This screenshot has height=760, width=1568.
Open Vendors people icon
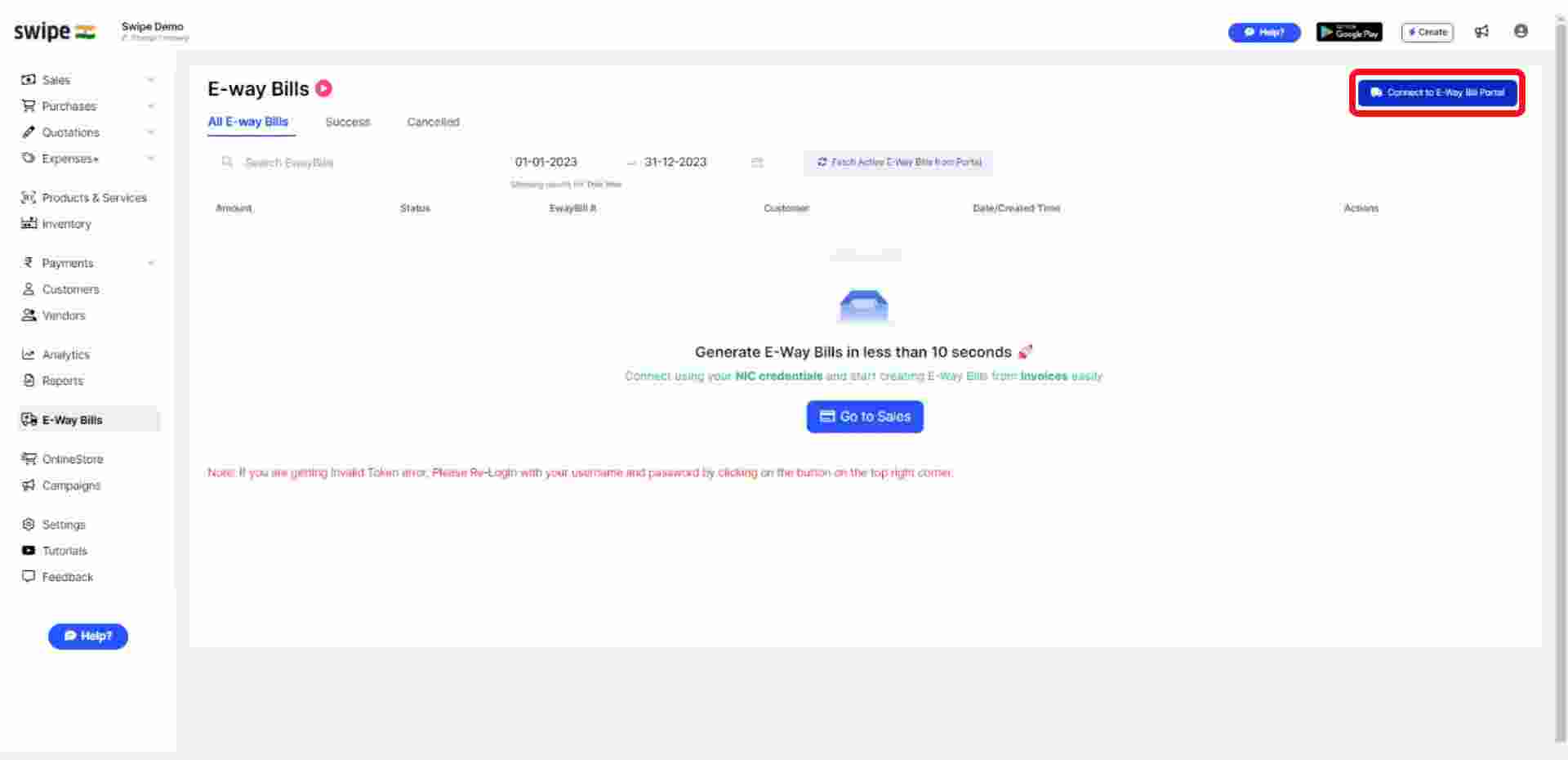click(x=29, y=315)
